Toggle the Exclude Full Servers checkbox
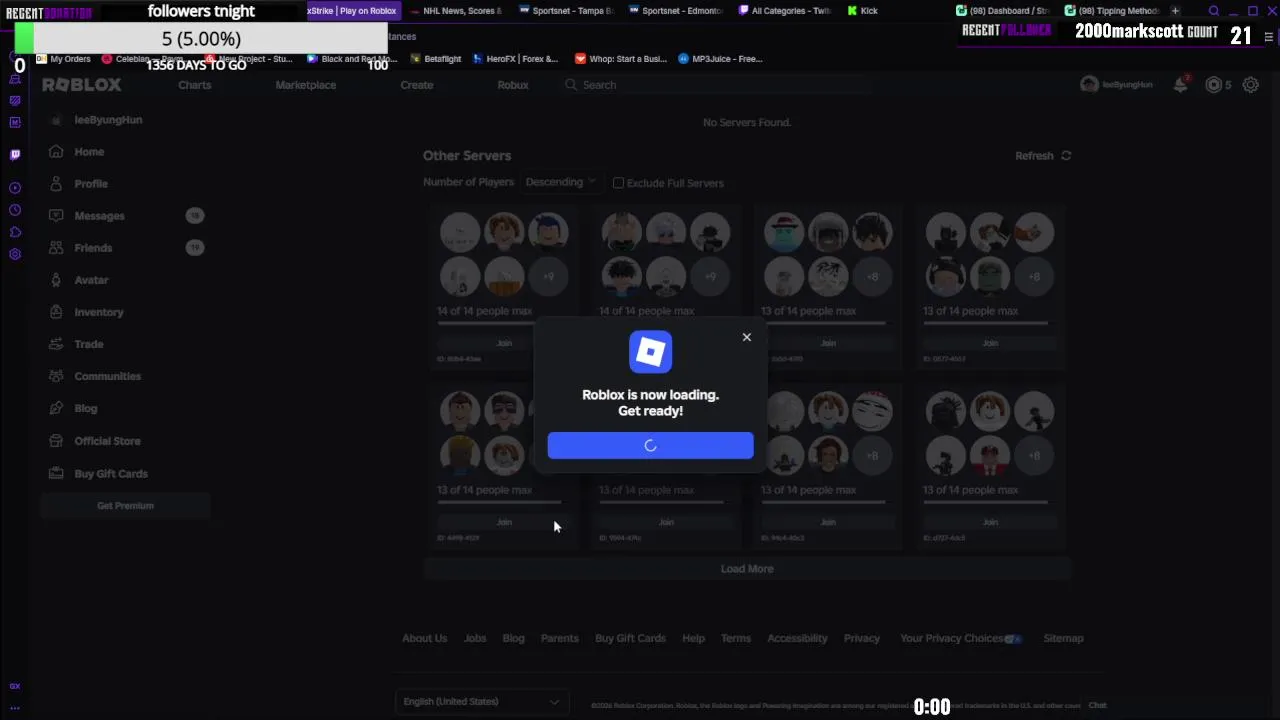 click(618, 183)
